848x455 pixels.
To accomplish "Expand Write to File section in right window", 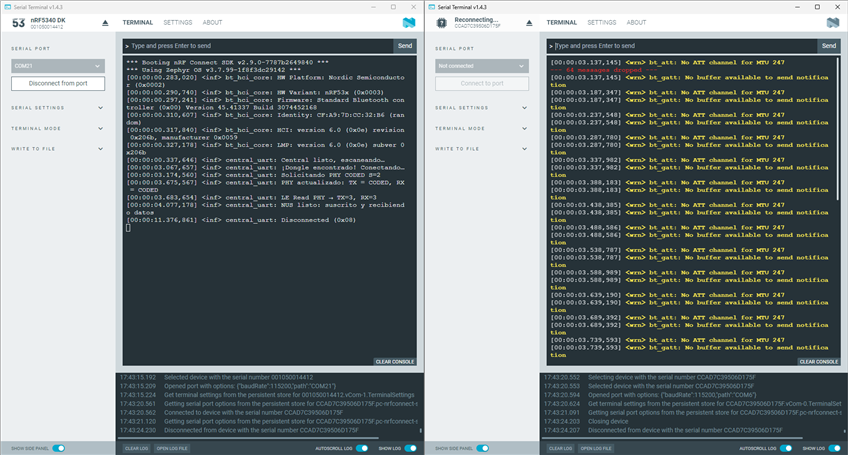I will [x=481, y=149].
